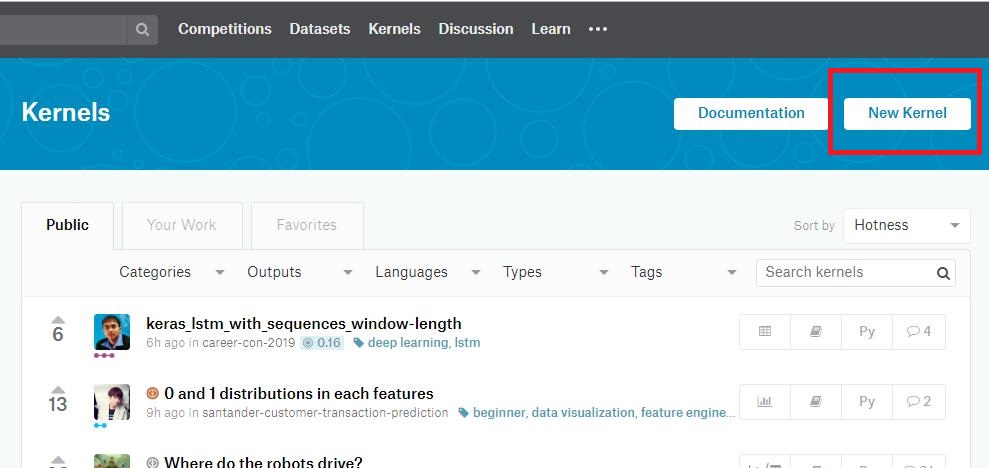
Task: Click the data visualization tag
Action: pyautogui.click(x=583, y=413)
